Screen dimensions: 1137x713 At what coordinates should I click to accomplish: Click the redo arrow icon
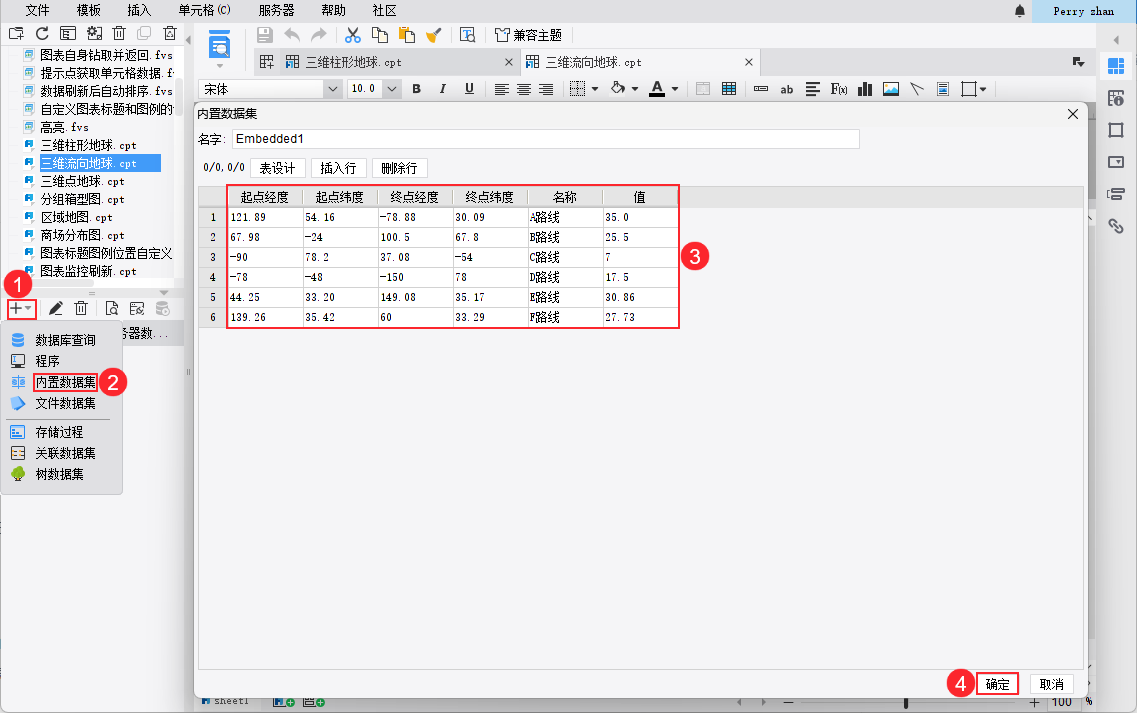pos(318,35)
